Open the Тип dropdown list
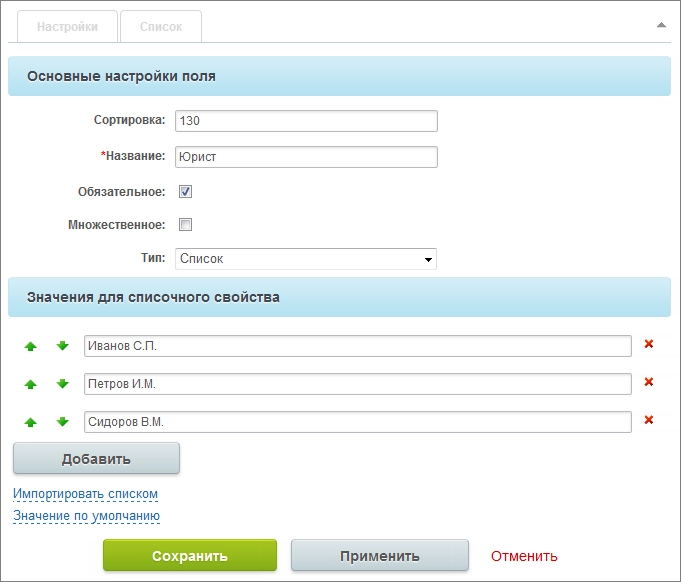Viewport: 681px width, 582px height. click(306, 259)
